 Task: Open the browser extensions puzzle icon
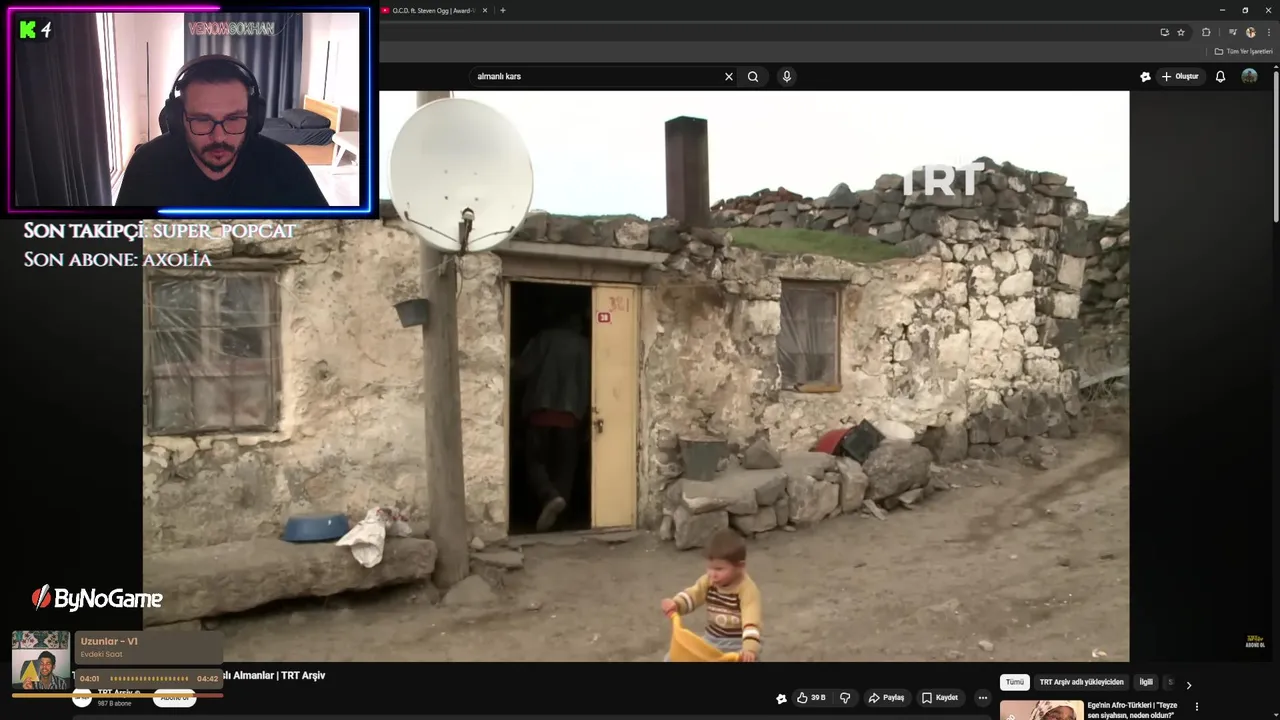click(x=1206, y=32)
